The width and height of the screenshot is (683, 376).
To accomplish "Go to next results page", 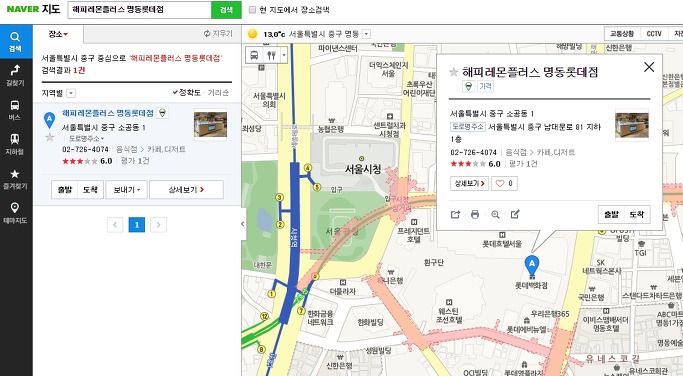I will coord(159,225).
